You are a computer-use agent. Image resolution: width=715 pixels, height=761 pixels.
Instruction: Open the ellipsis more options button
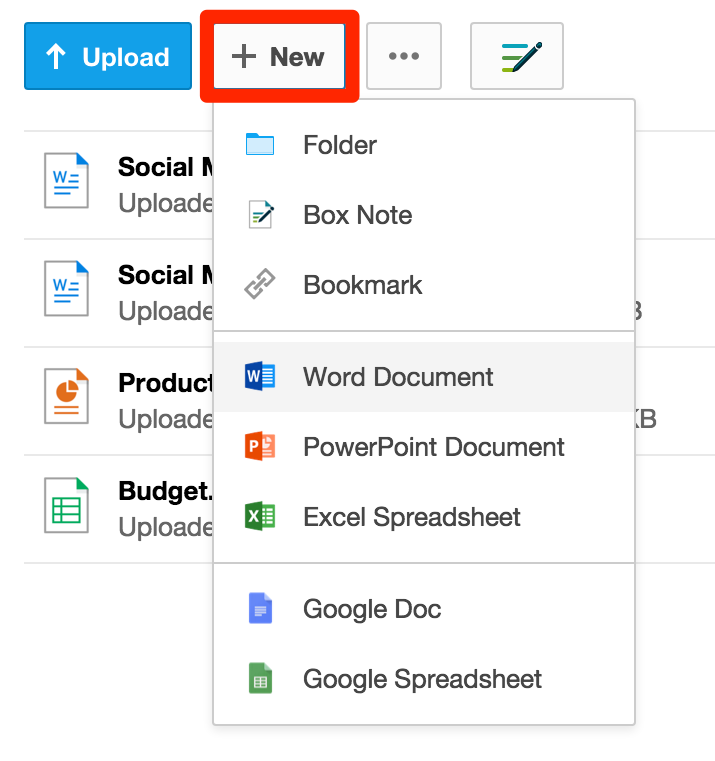[404, 57]
